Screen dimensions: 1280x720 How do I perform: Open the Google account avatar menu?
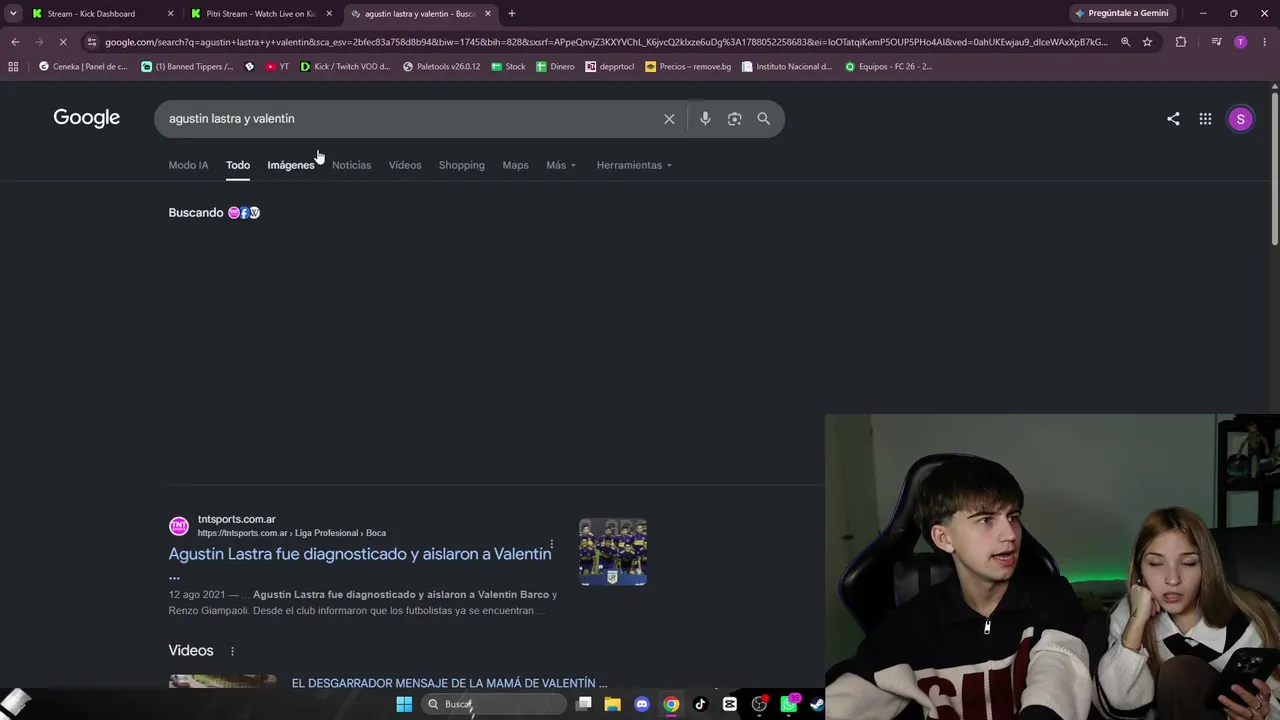1240,119
